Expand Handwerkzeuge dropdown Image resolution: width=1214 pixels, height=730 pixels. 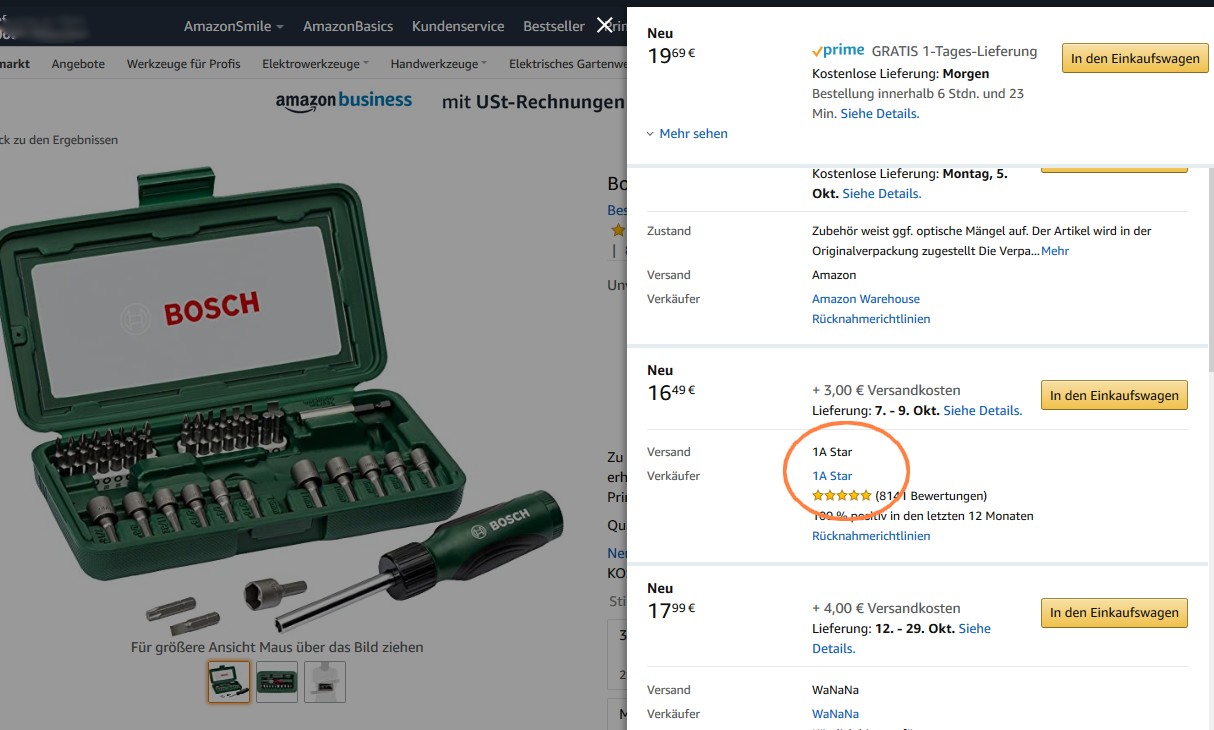pyautogui.click(x=439, y=64)
